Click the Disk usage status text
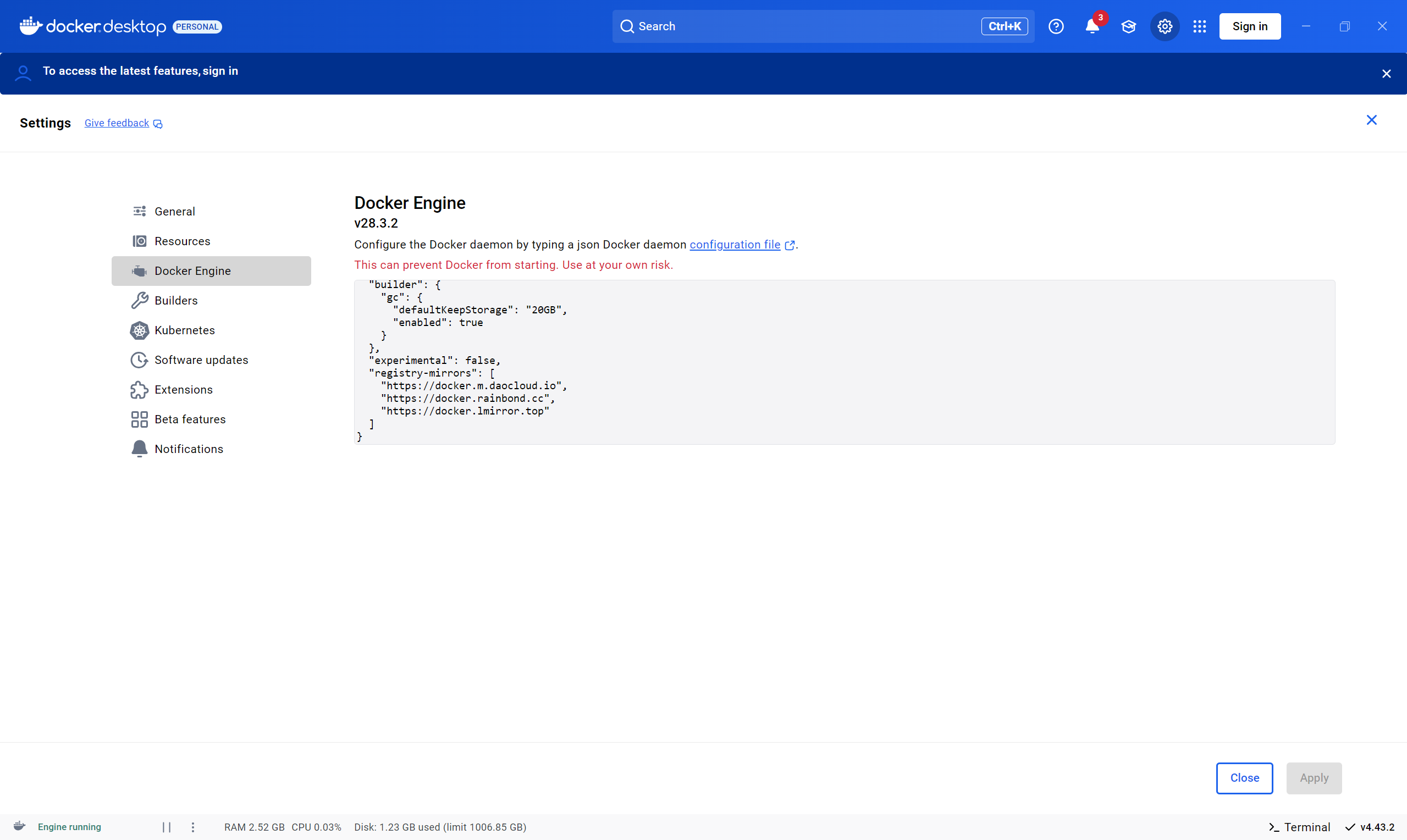This screenshot has width=1407, height=840. [440, 827]
